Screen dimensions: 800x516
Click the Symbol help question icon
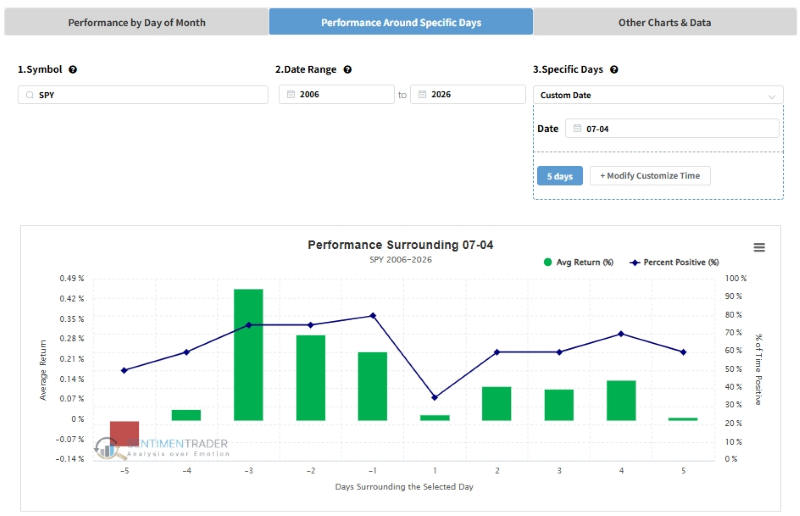point(73,69)
